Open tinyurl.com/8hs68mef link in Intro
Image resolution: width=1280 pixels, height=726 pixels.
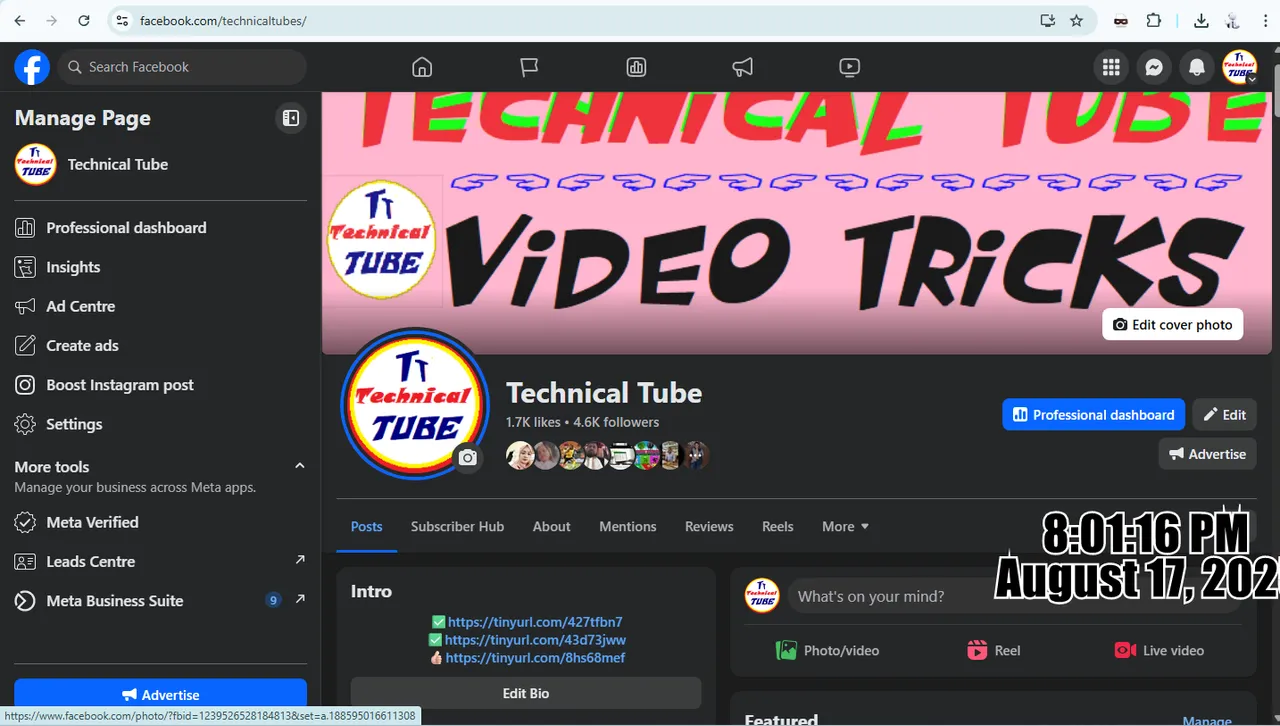pyautogui.click(x=535, y=658)
